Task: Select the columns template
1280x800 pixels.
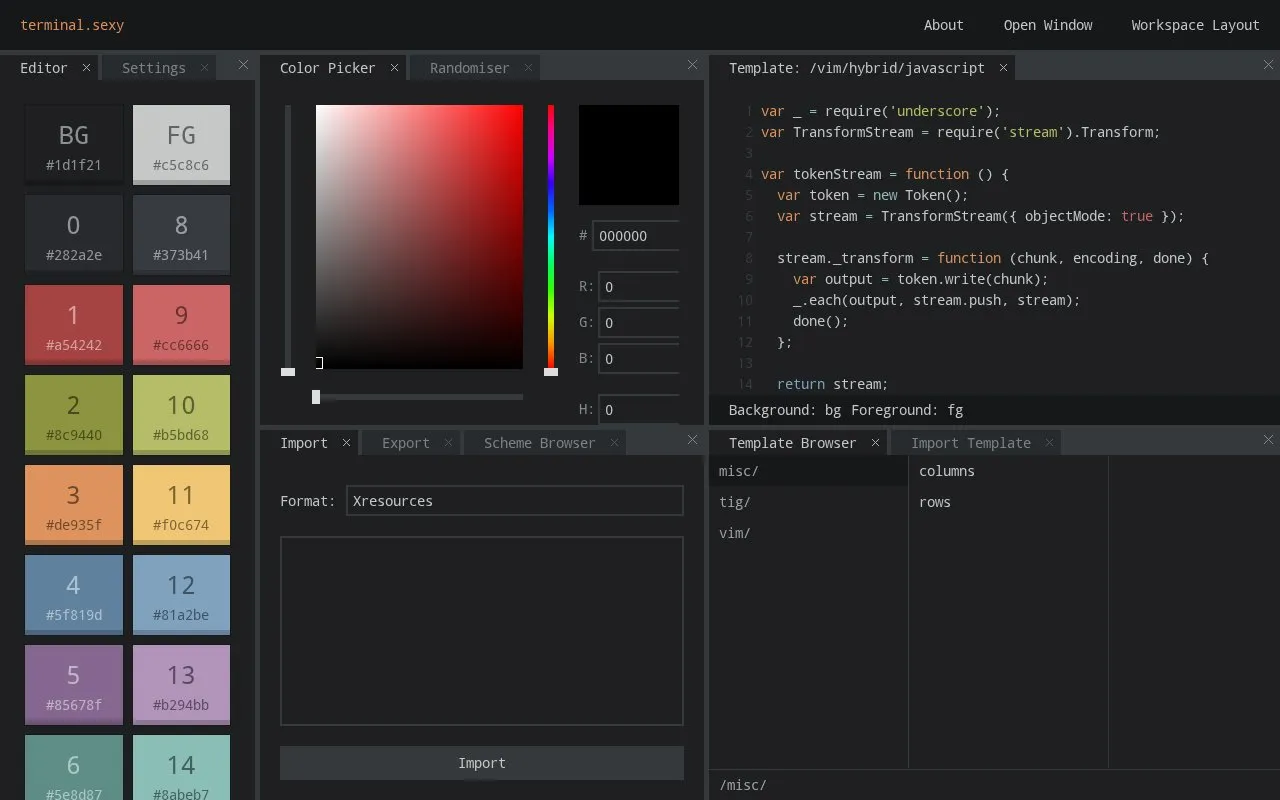Action: [1008, 471]
